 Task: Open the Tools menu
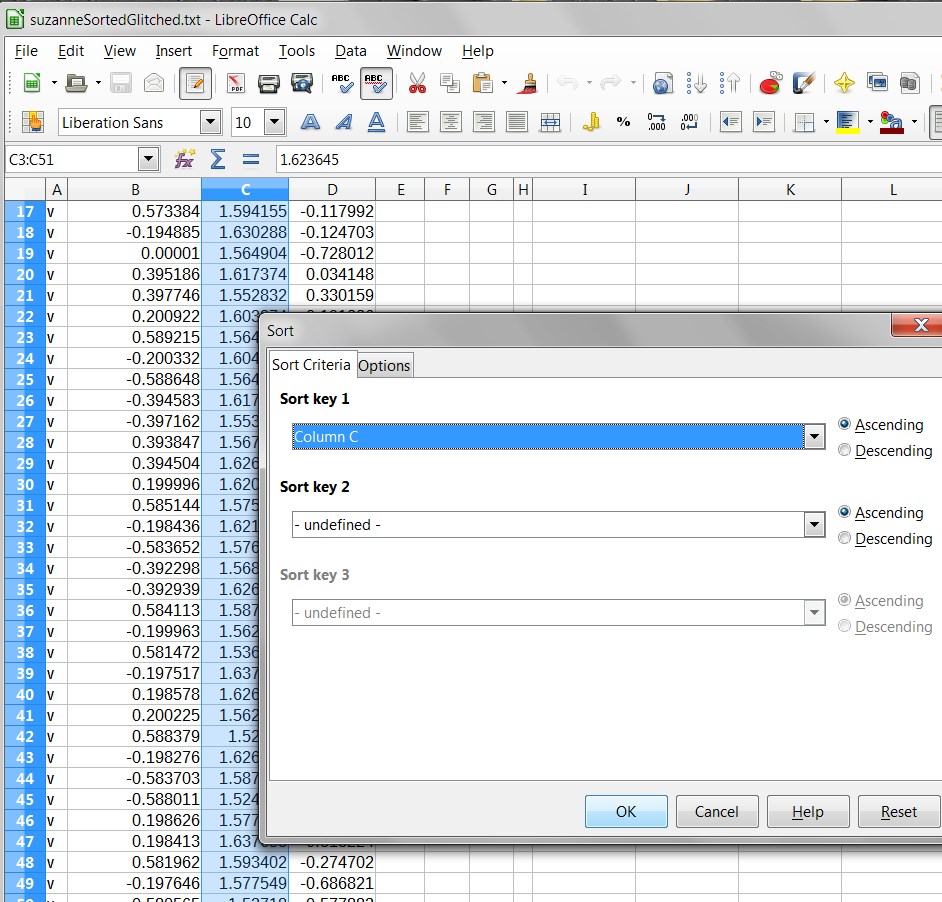(297, 51)
